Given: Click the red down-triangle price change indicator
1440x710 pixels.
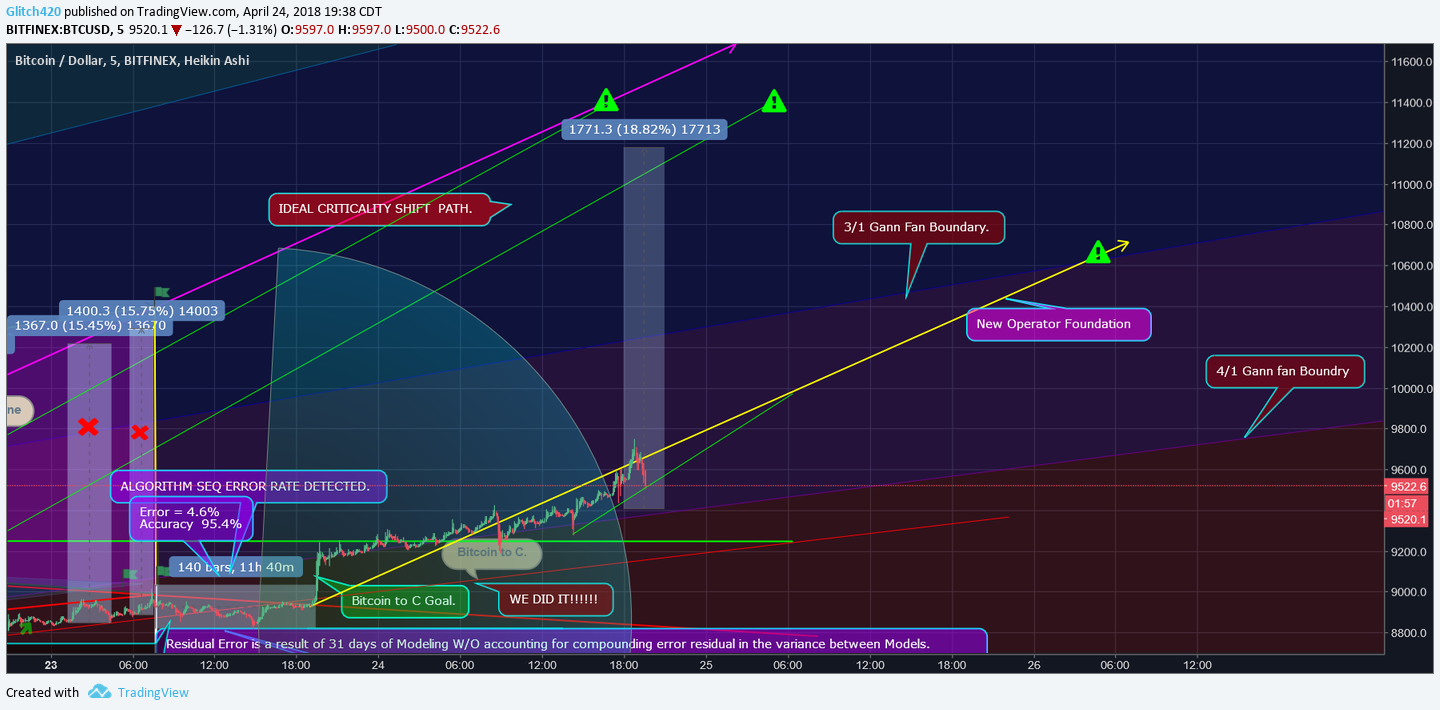Looking at the screenshot, I should click(176, 30).
